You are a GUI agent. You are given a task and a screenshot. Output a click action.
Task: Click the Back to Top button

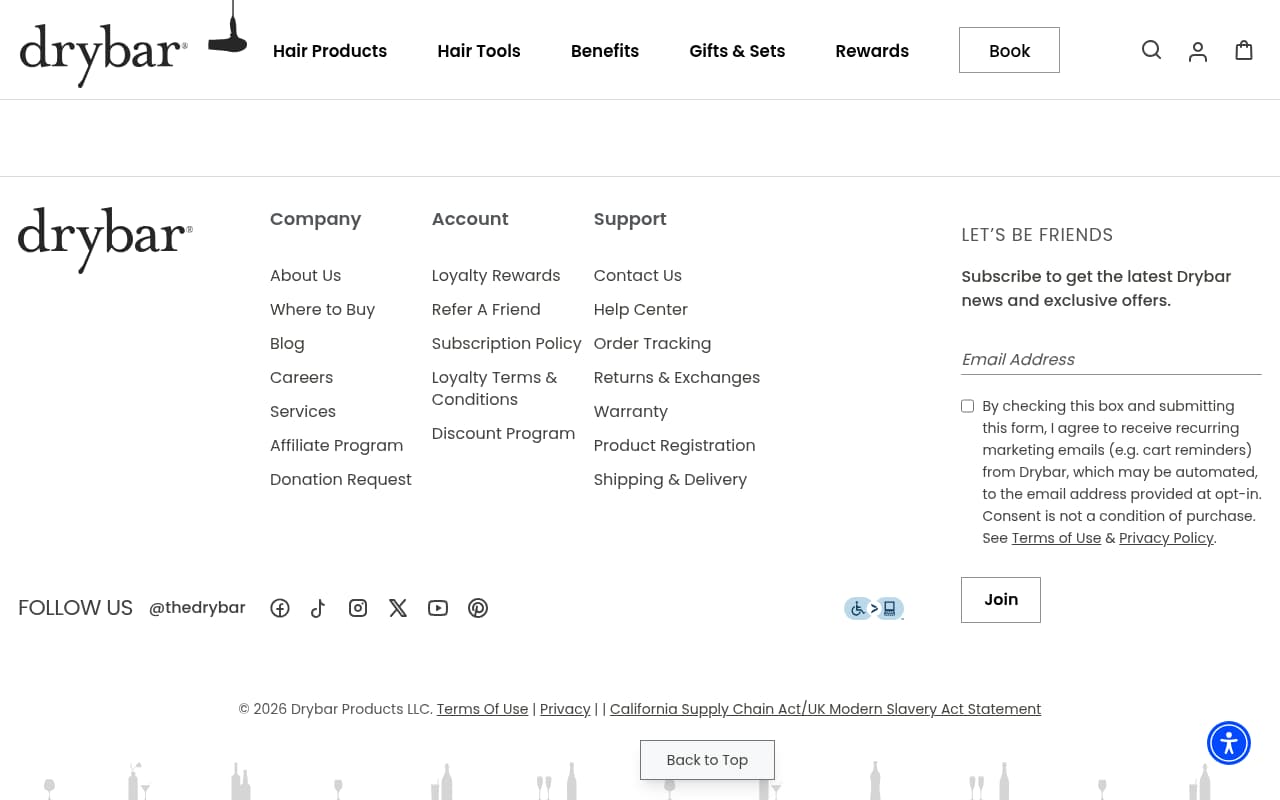[707, 760]
